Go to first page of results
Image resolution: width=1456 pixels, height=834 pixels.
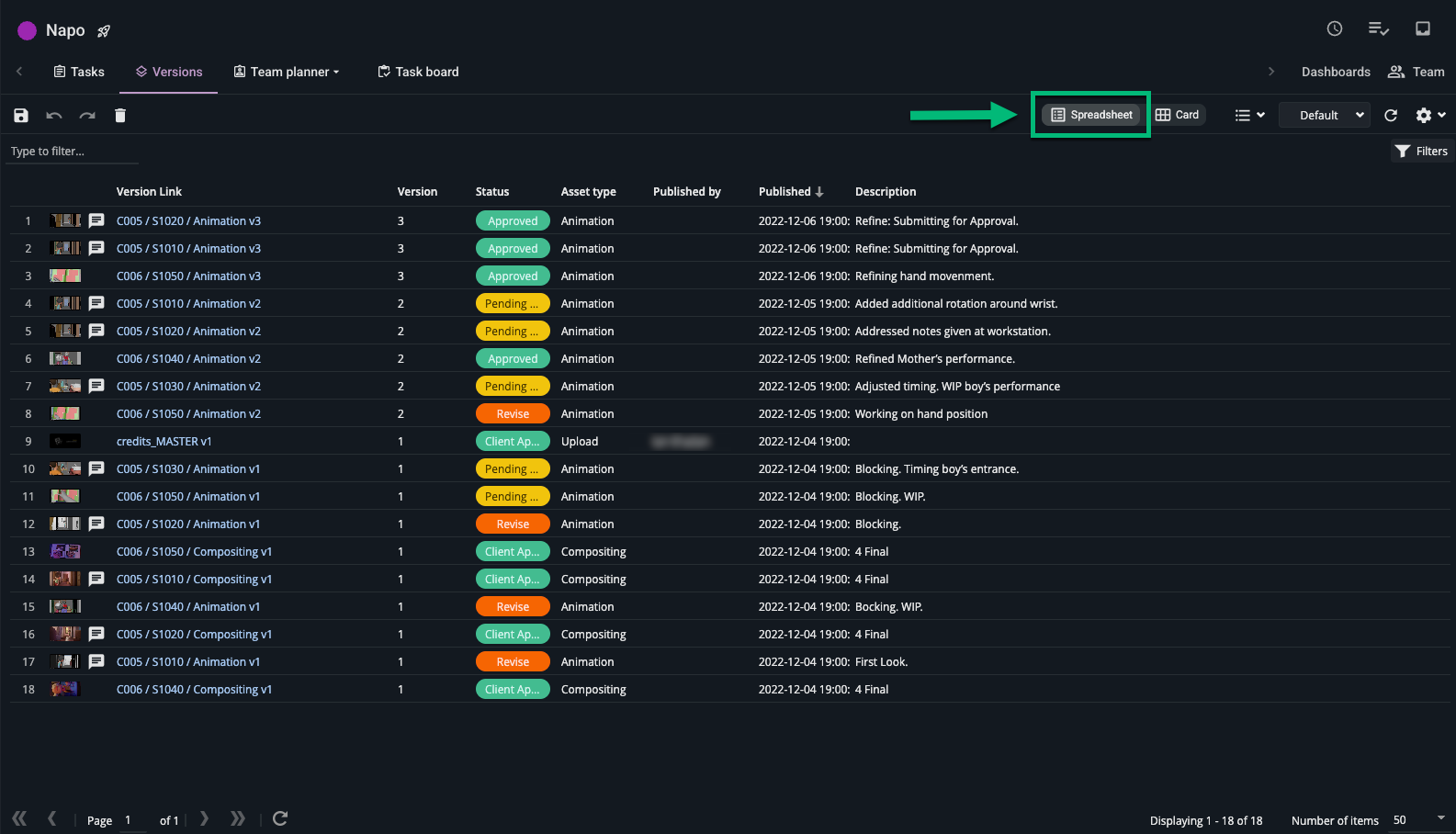coord(19,818)
